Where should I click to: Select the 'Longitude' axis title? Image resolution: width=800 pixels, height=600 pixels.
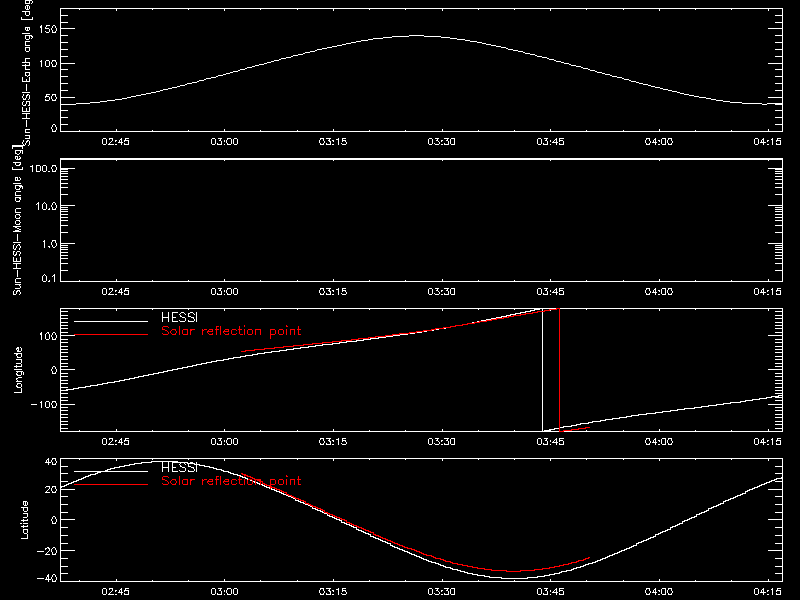[x=18, y=370]
